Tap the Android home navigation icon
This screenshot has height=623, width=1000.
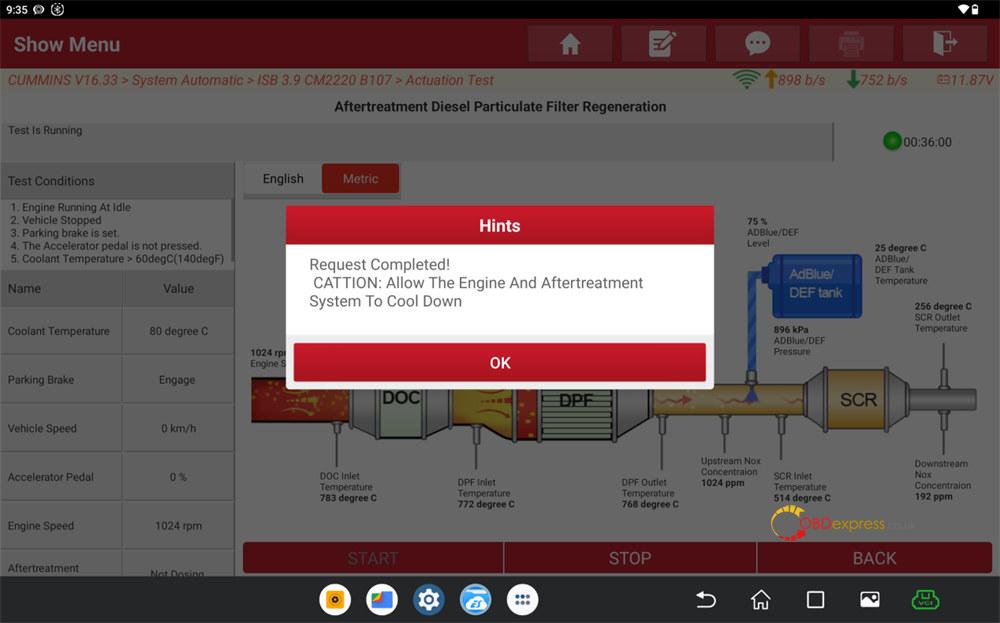(760, 599)
